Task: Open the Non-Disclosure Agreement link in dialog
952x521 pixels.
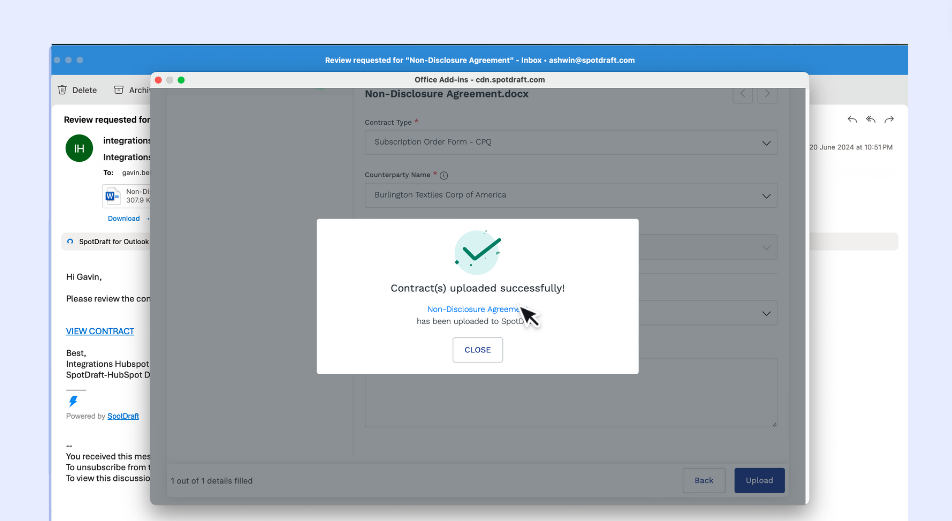Action: pyautogui.click(x=474, y=309)
